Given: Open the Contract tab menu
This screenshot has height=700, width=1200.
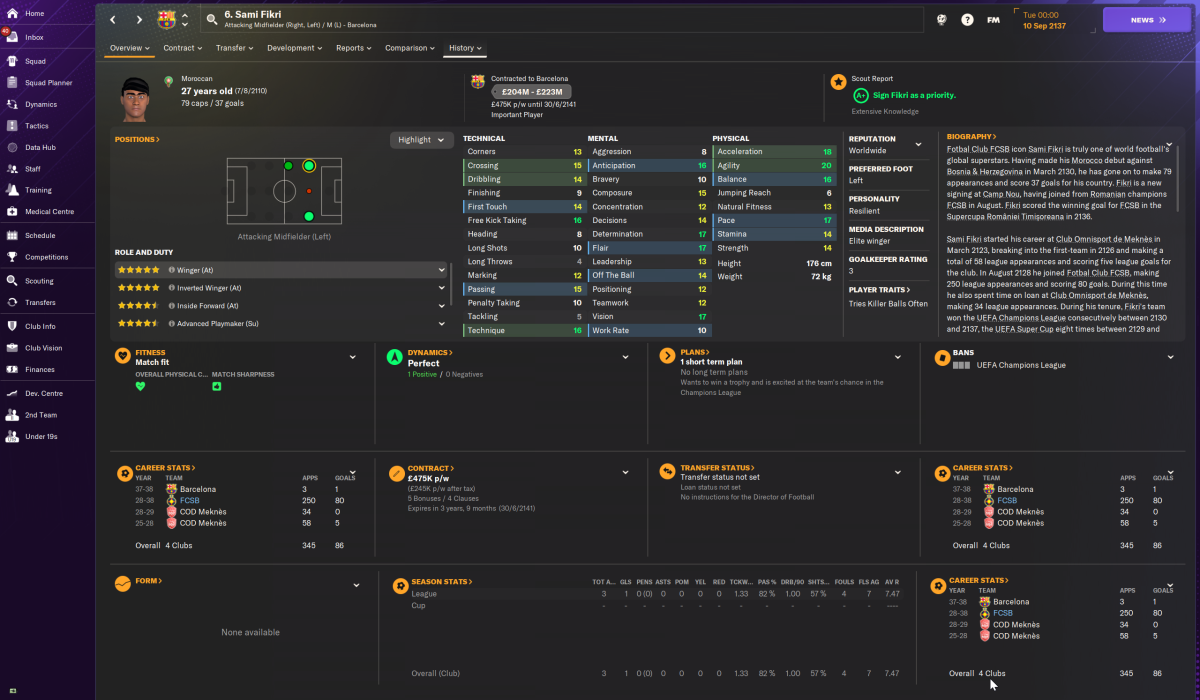Looking at the screenshot, I should [x=183, y=48].
